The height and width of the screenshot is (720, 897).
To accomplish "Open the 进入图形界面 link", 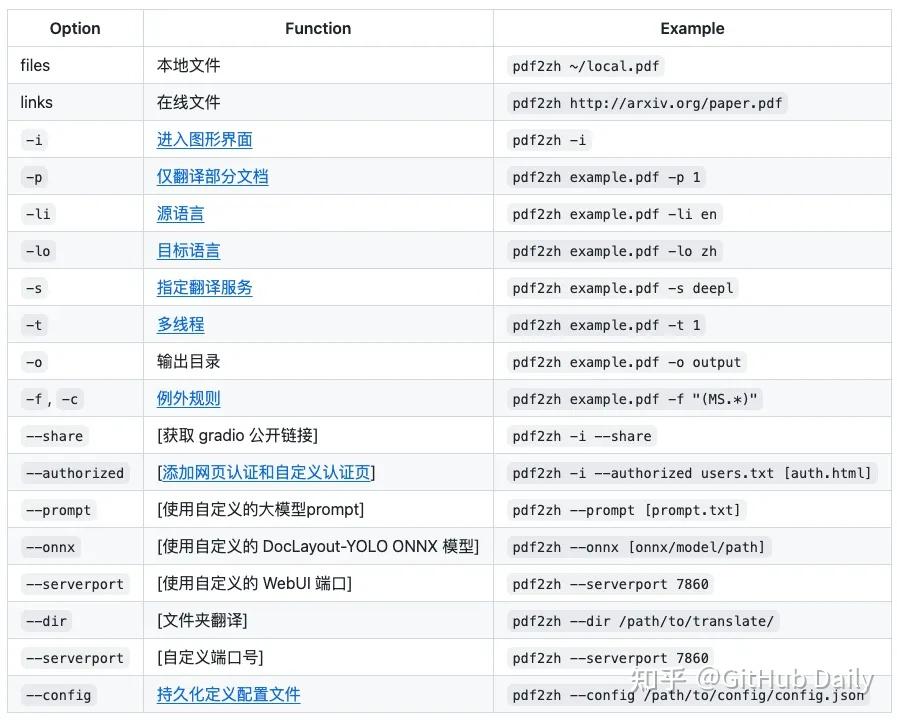I will (x=204, y=140).
